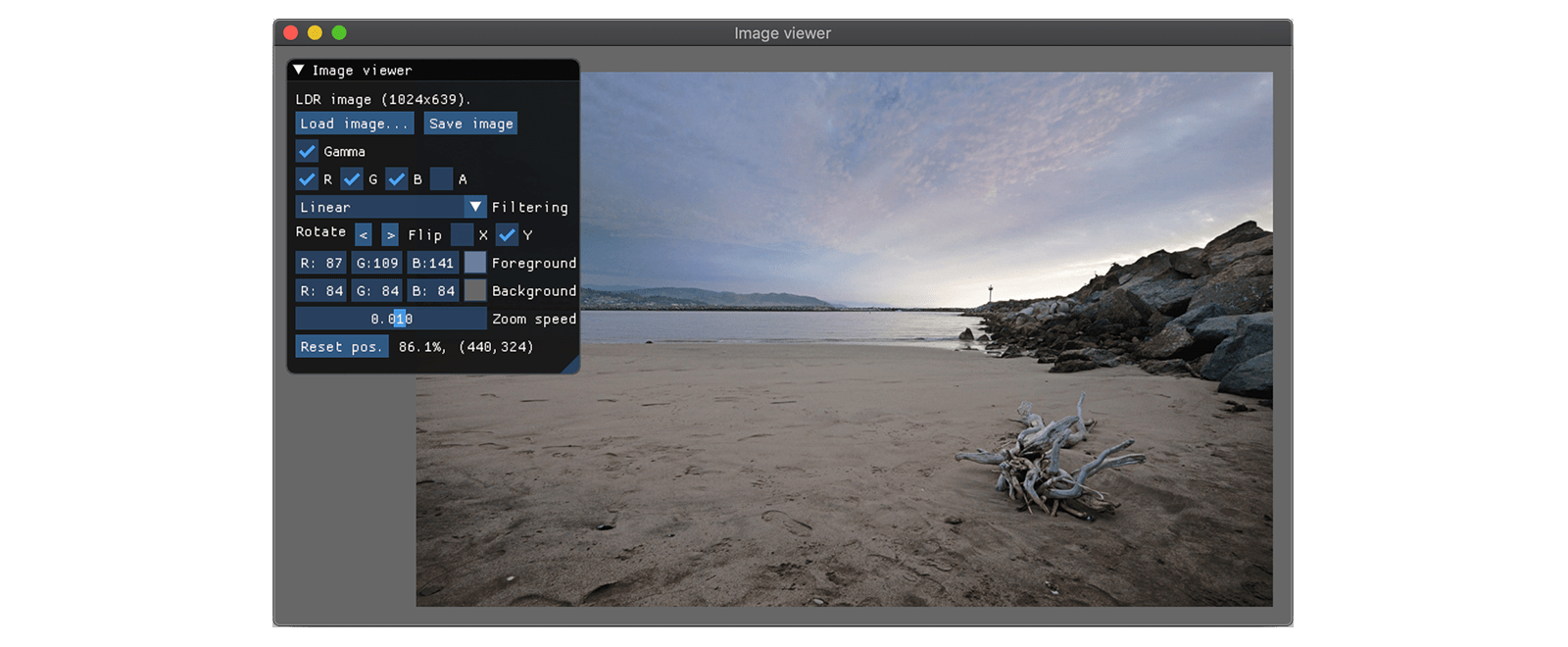1568x647 pixels.
Task: Click the Load image... button
Action: 355,124
